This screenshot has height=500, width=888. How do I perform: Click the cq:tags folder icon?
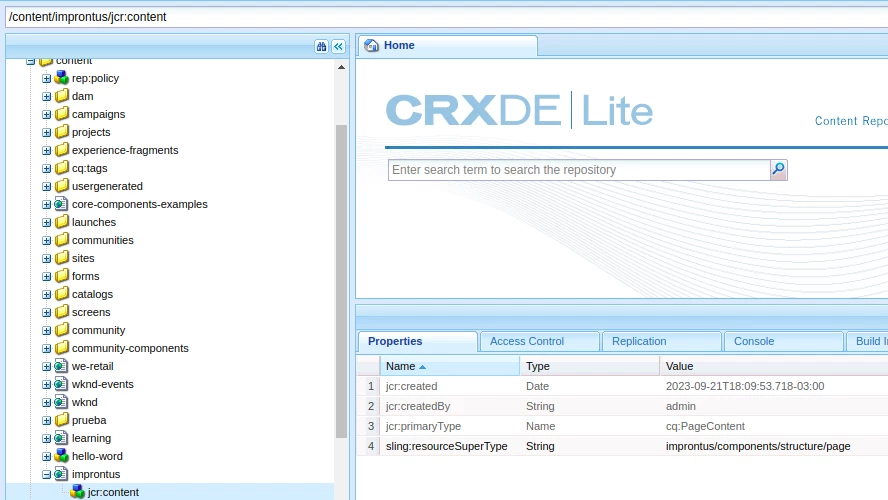pyautogui.click(x=61, y=168)
